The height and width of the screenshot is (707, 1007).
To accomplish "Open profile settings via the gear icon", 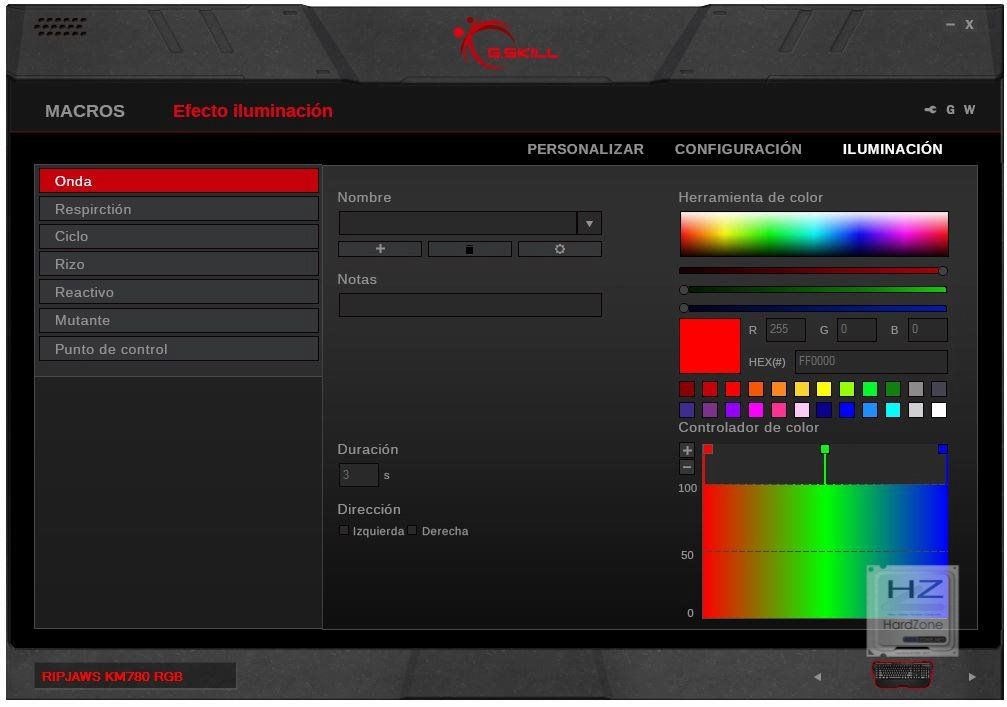I will point(559,249).
